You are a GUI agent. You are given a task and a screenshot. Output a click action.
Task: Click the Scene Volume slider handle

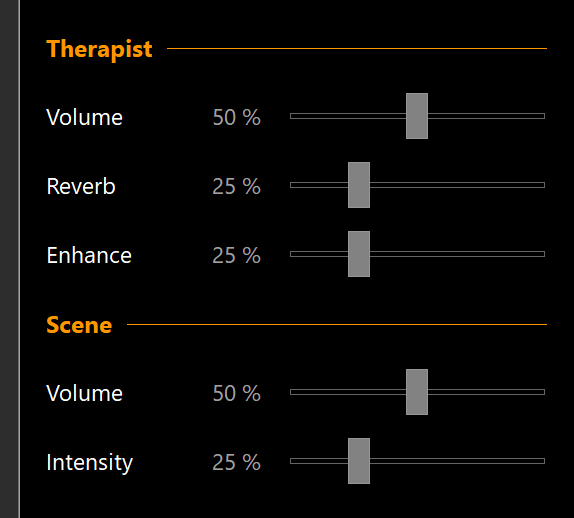pyautogui.click(x=417, y=392)
